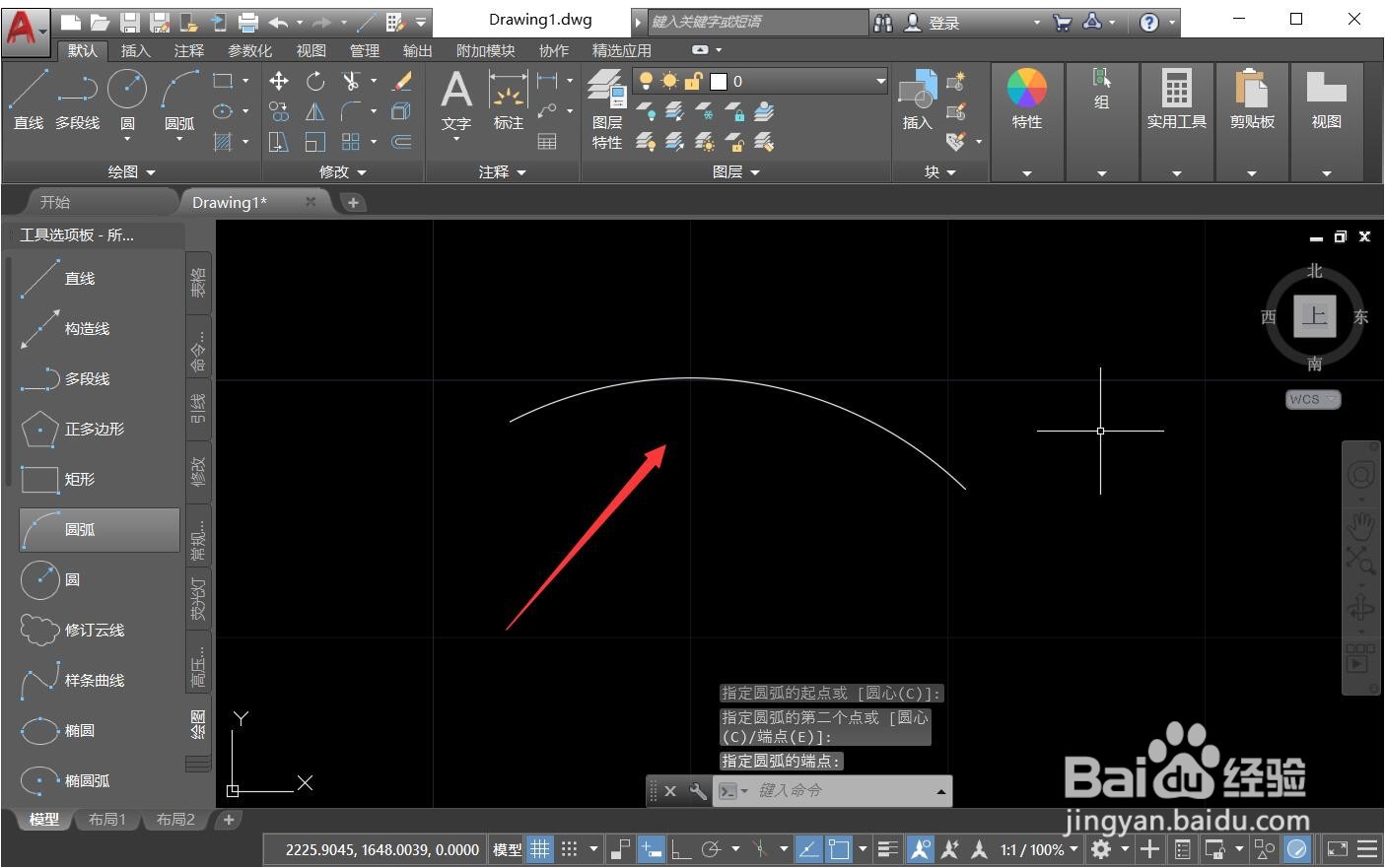The height and width of the screenshot is (868, 1385).
Task: Click the keyword search box in title bar
Action: click(x=757, y=22)
